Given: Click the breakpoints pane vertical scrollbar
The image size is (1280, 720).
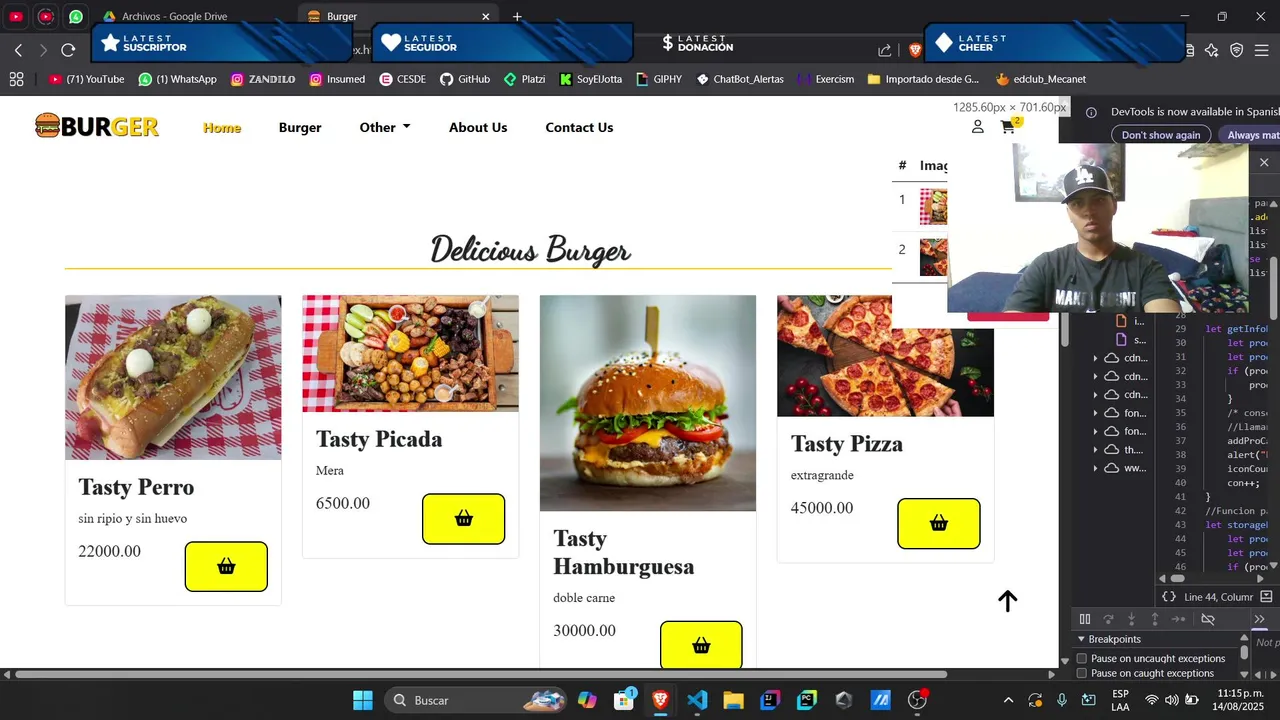Looking at the screenshot, I should click(x=1244, y=652).
